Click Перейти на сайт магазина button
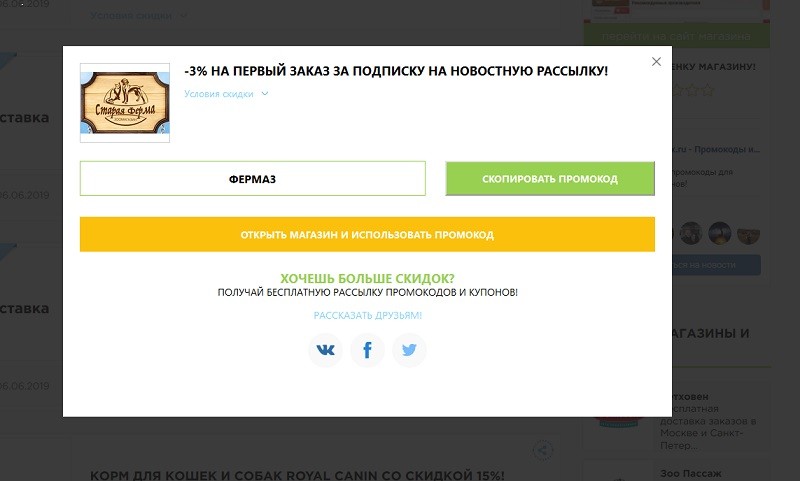 point(676,36)
